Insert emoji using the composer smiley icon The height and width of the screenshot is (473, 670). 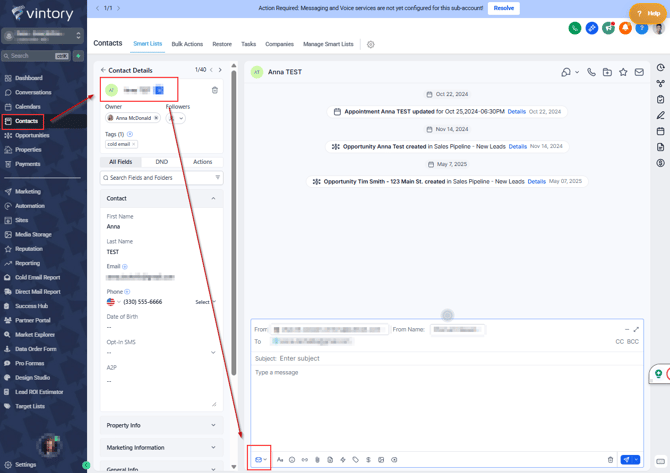coord(292,460)
